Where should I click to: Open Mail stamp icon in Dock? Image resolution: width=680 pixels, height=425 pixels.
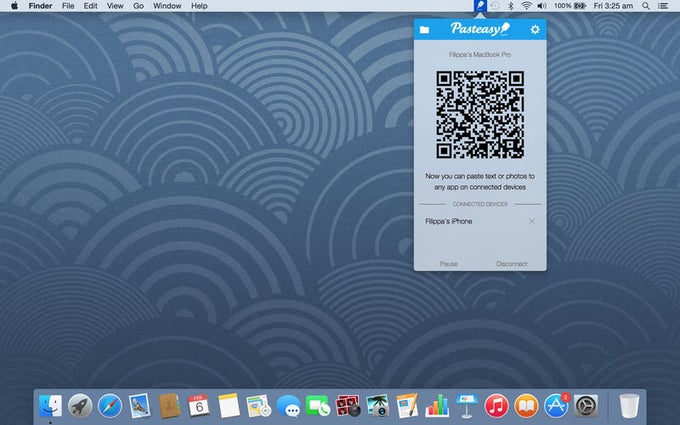pos(140,406)
